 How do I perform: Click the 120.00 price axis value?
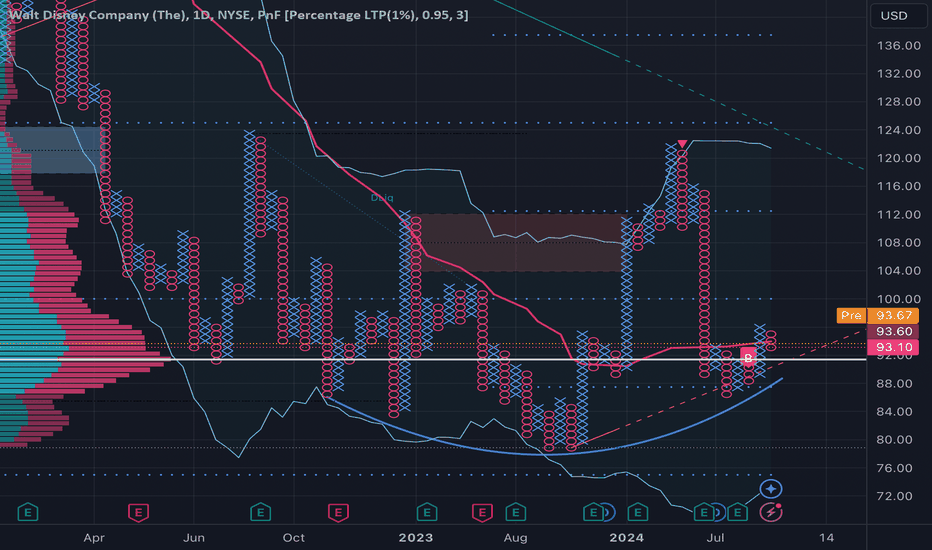click(898, 158)
